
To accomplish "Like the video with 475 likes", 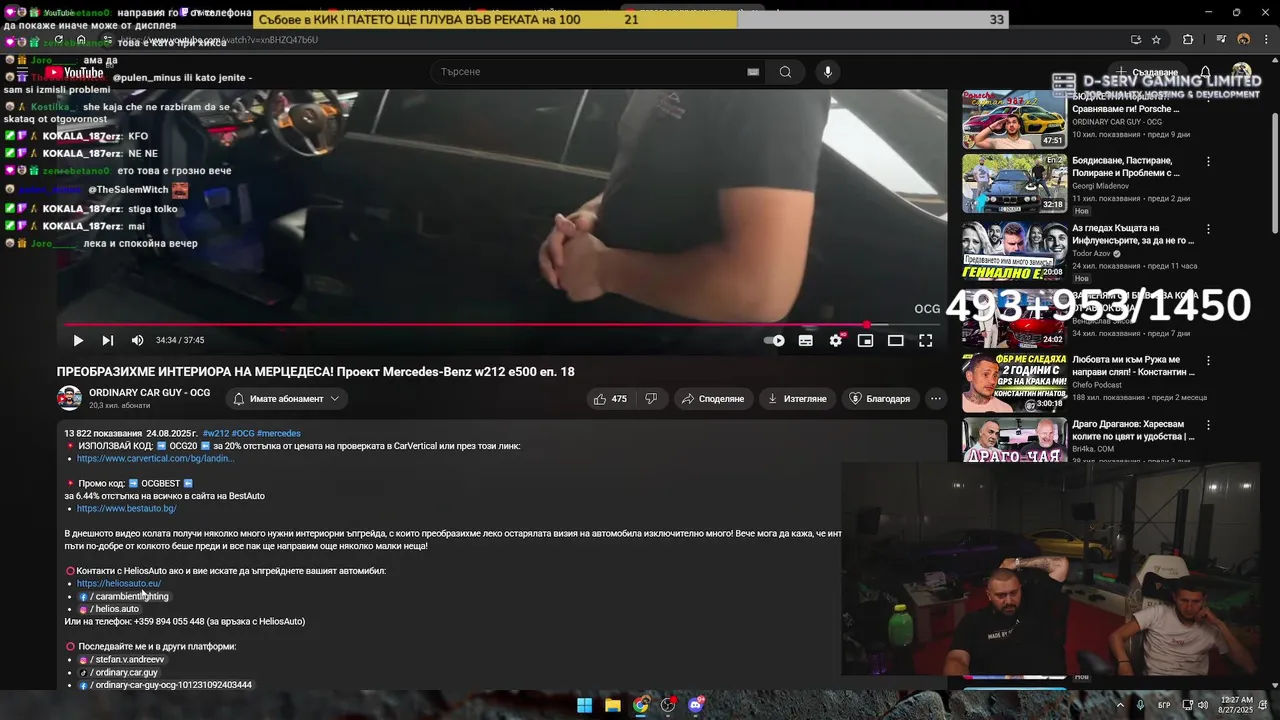I will pos(609,399).
